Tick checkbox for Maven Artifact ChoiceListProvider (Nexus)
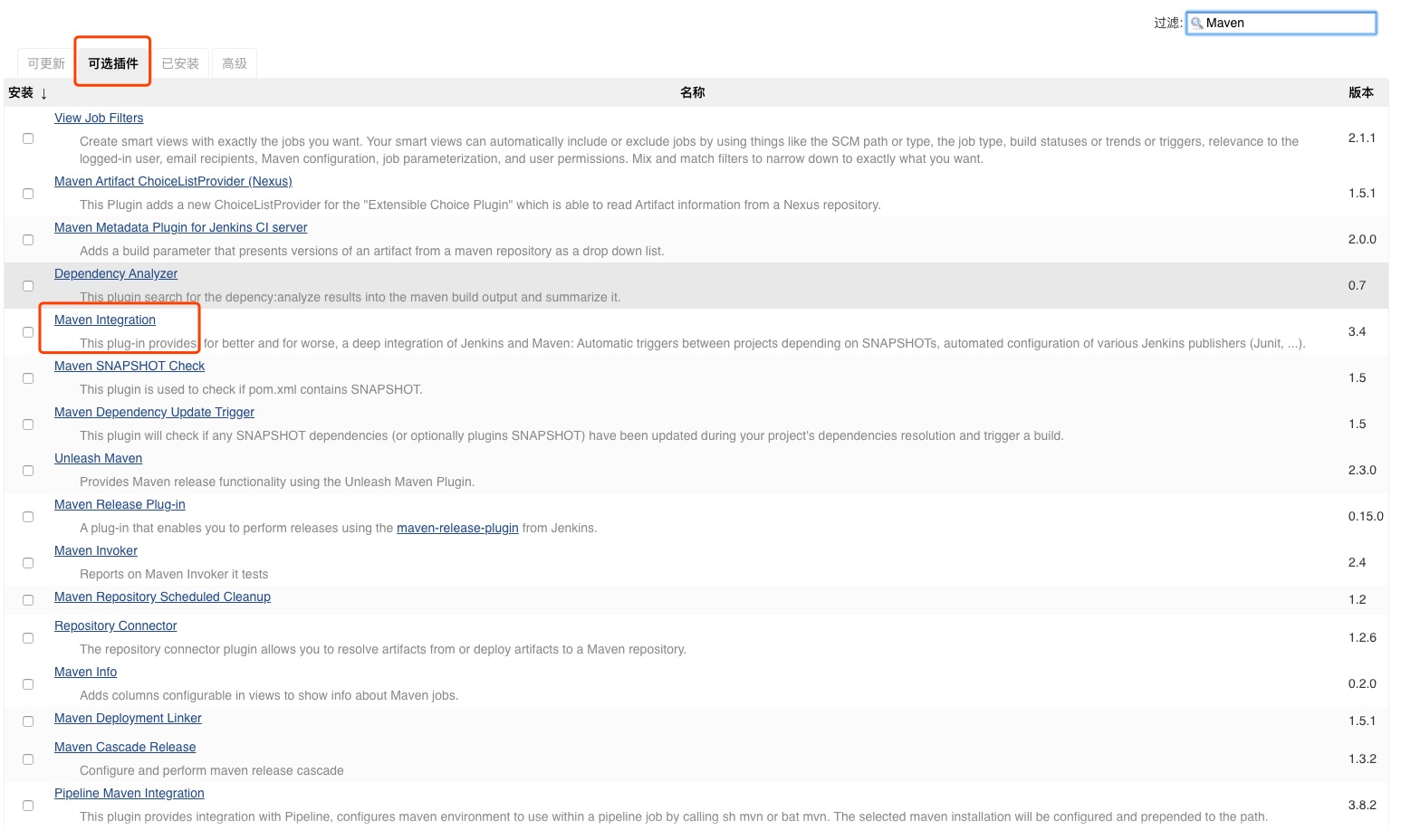 tap(28, 194)
